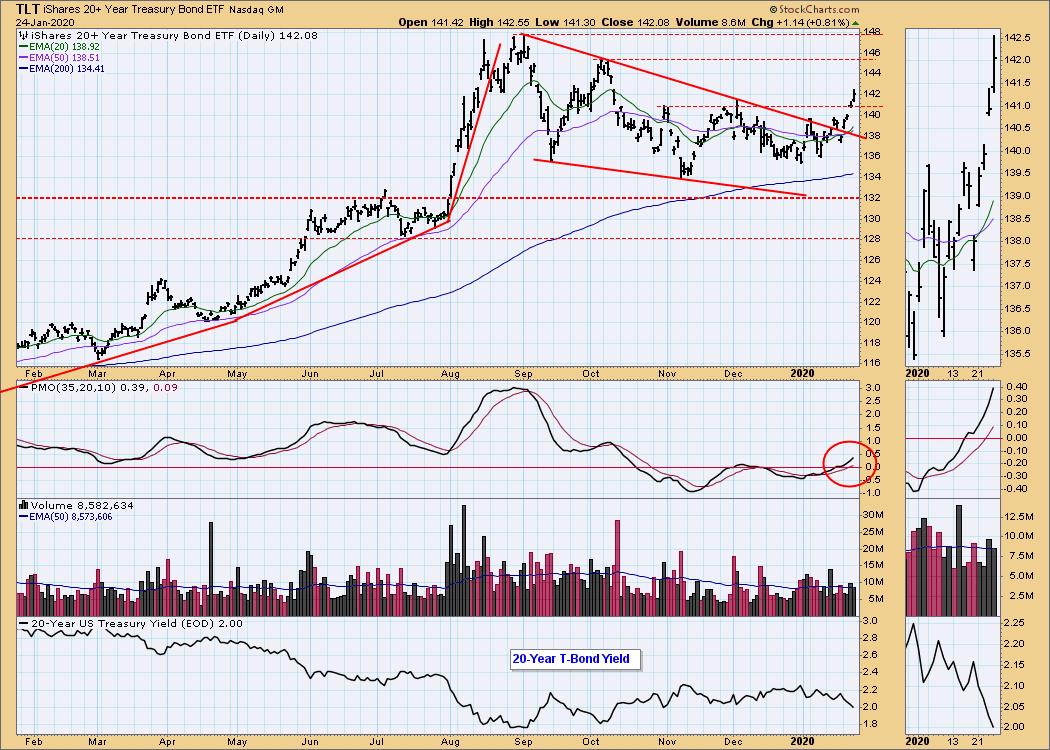Click the 20-Year T-Bond Yield annotation box
The height and width of the screenshot is (750, 1050).
575,659
